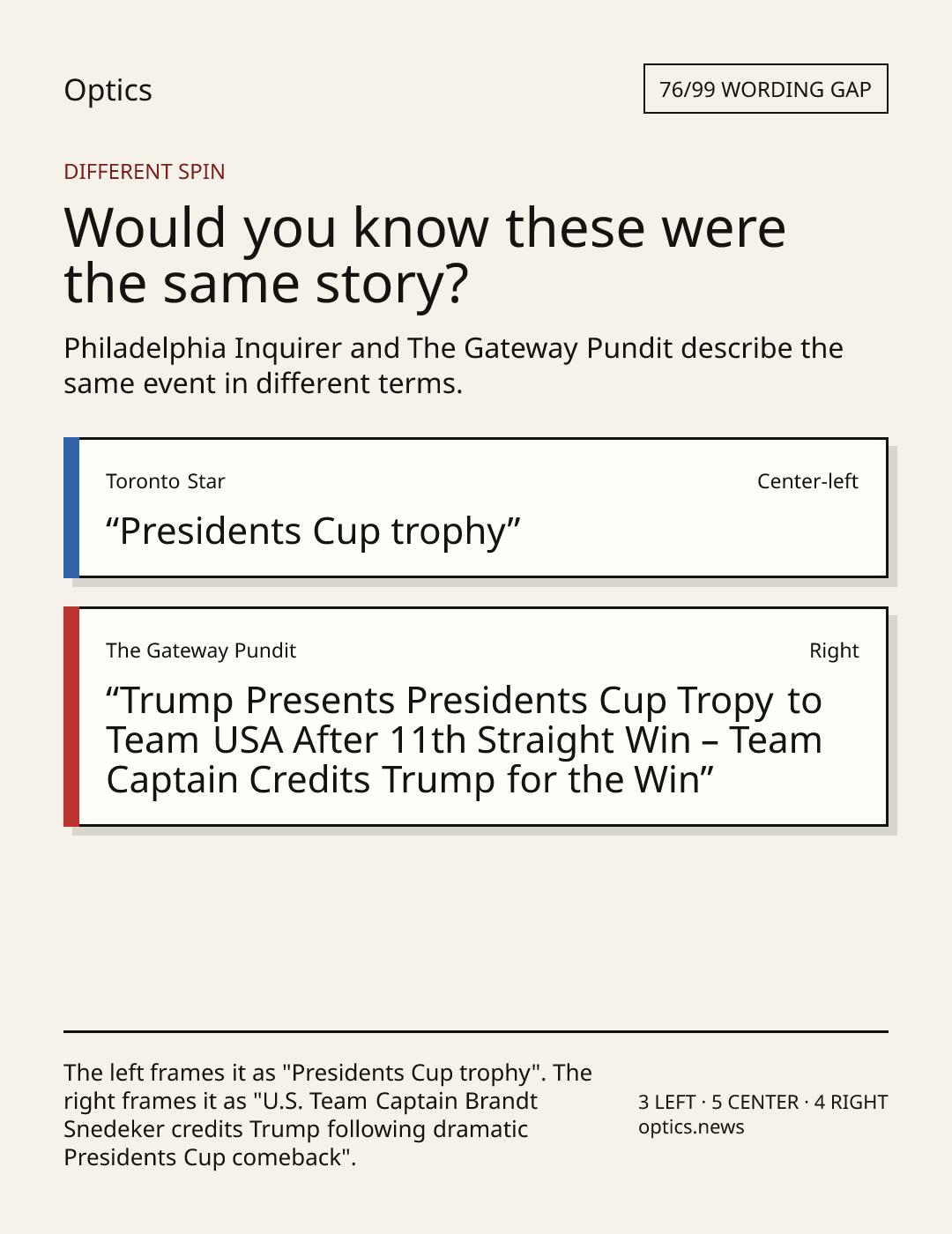Open The Gateway Pundit quote card
The height and width of the screenshot is (1234, 952).
click(476, 717)
